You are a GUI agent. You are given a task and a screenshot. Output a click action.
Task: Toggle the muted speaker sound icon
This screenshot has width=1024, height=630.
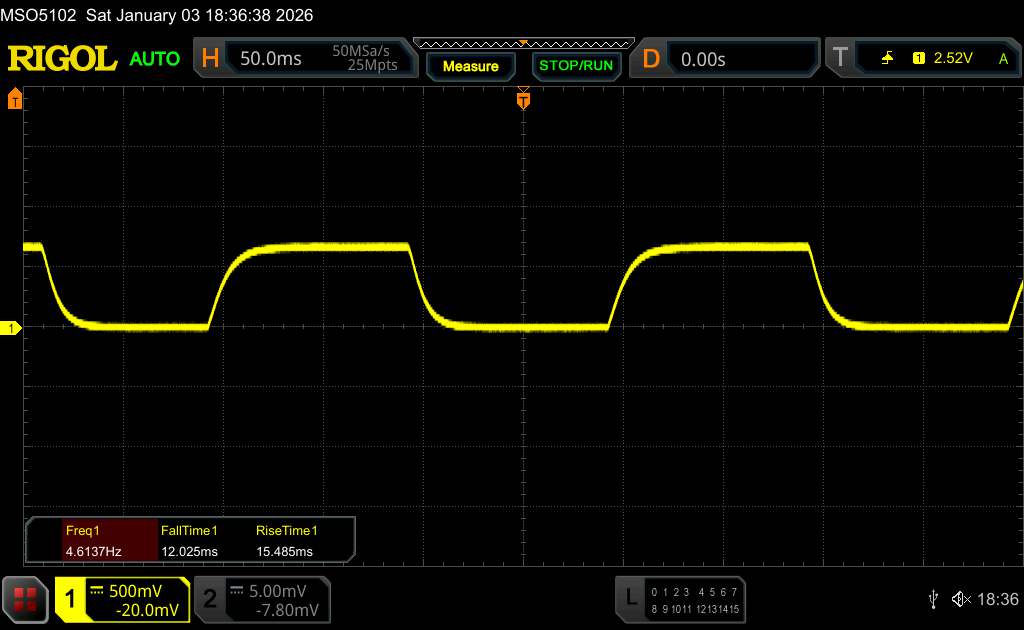(961, 598)
